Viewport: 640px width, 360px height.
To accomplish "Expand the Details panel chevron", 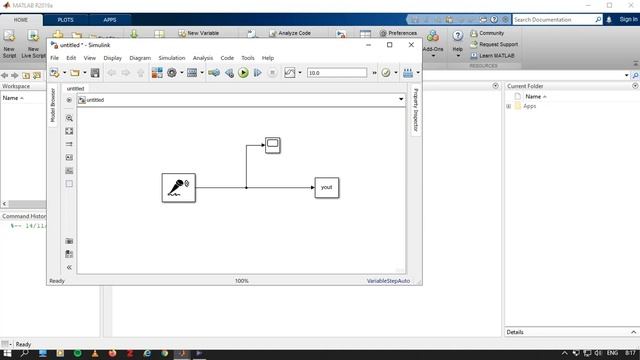I will point(633,332).
